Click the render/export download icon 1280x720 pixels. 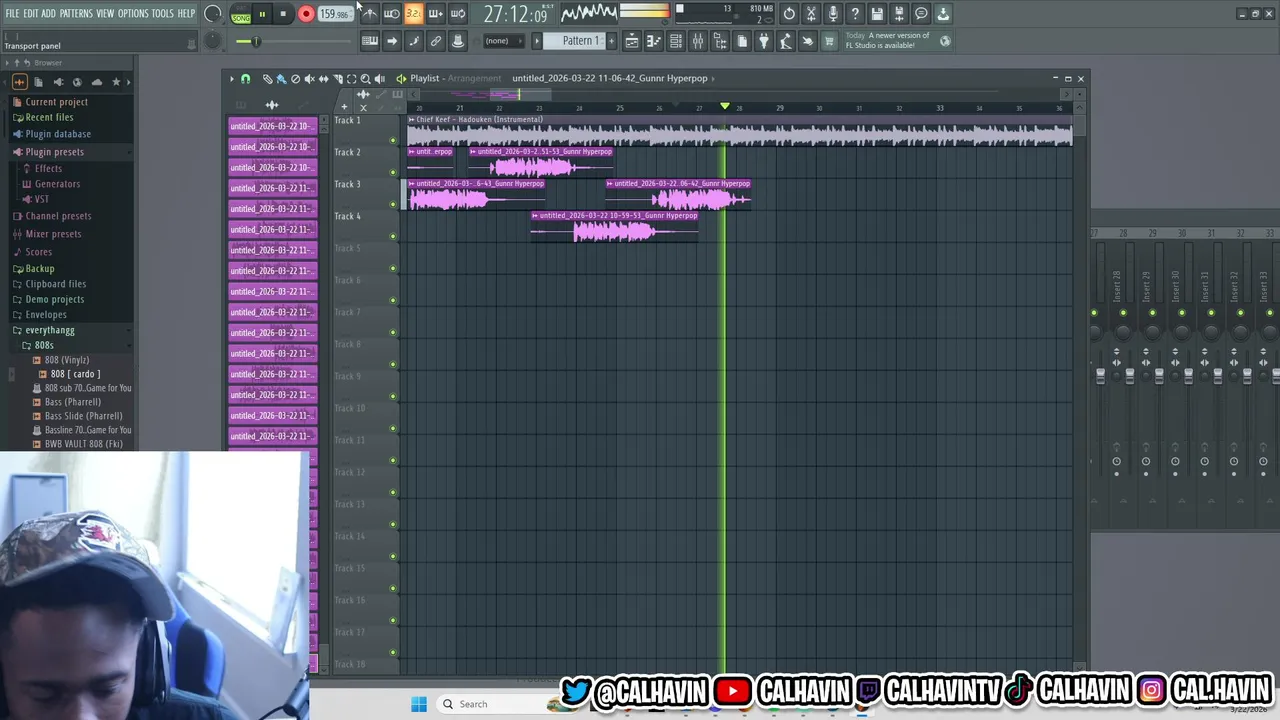coord(942,14)
